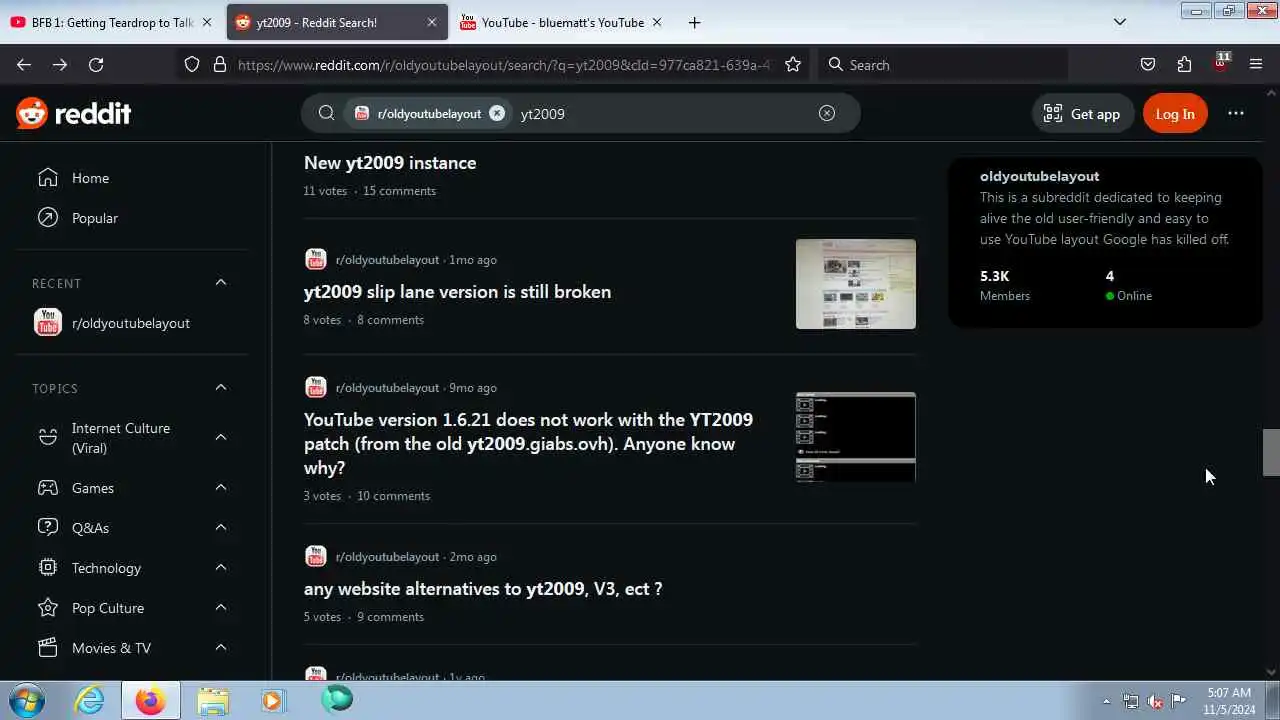1280x720 pixels.
Task: Close the yt2009 Reddit Search tab
Action: (432, 22)
